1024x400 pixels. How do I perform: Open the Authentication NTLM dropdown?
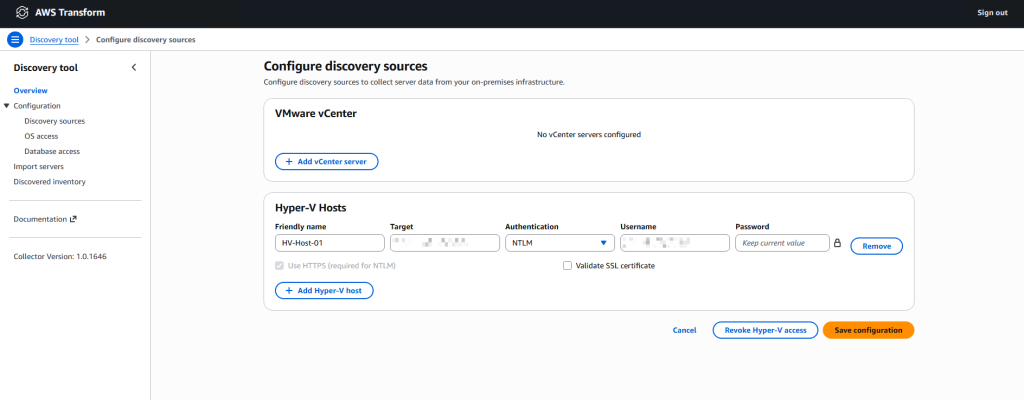point(560,243)
